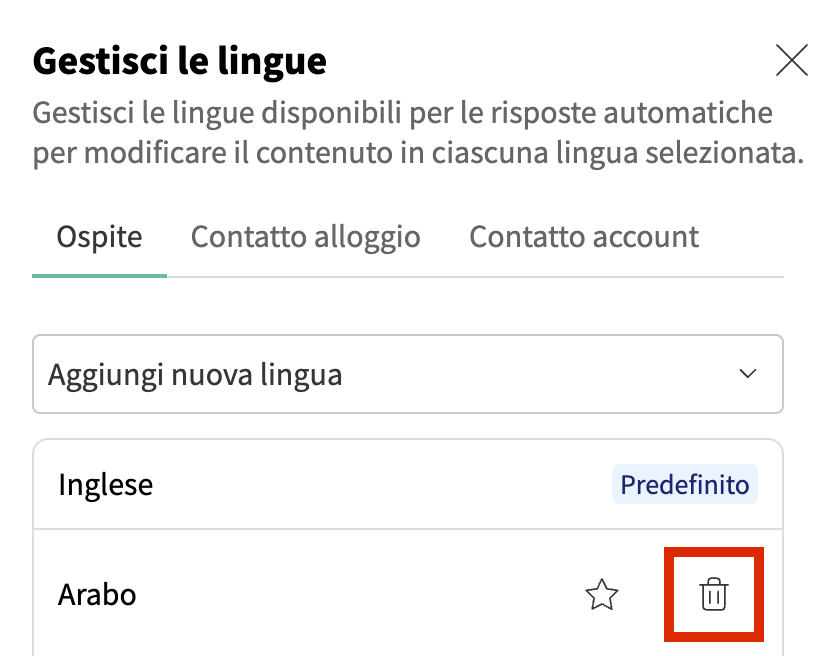The height and width of the screenshot is (656, 832).
Task: Close the Gestisci le lingue dialog
Action: pos(792,62)
